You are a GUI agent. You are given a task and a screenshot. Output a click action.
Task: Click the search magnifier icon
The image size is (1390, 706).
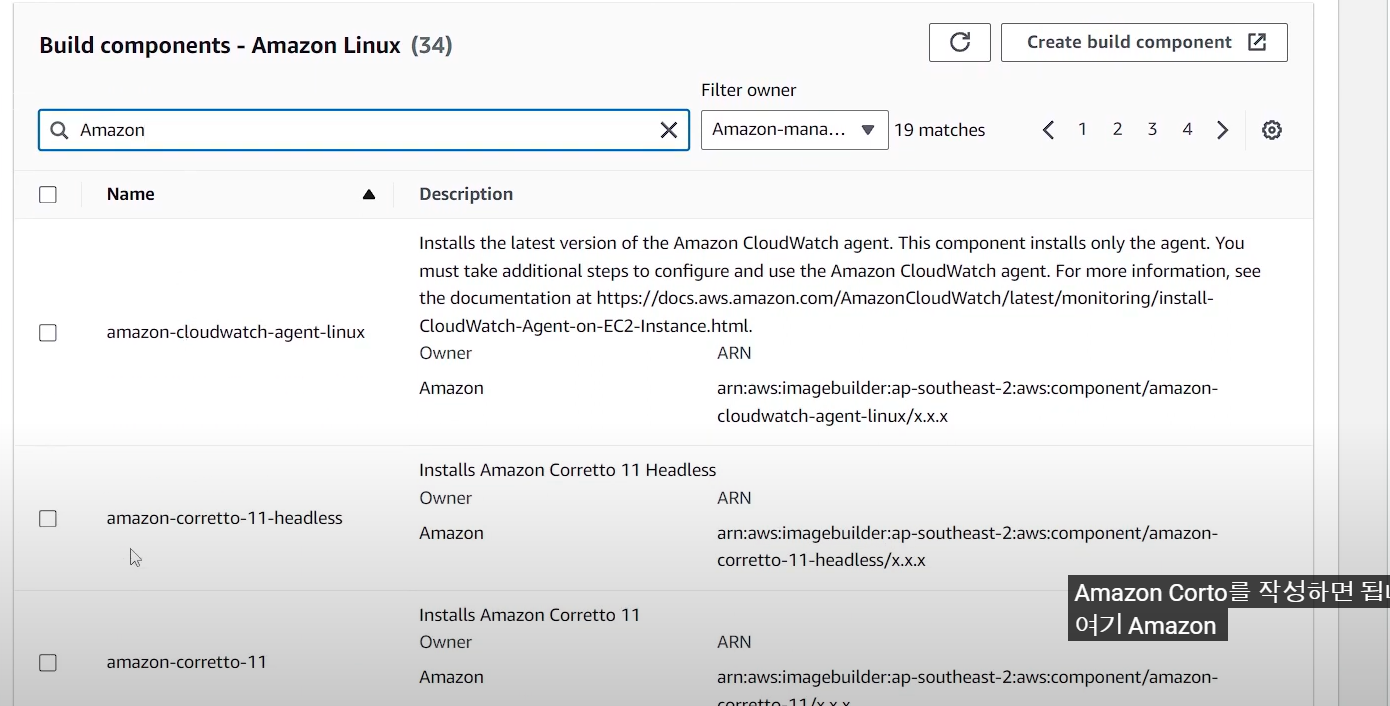point(59,130)
